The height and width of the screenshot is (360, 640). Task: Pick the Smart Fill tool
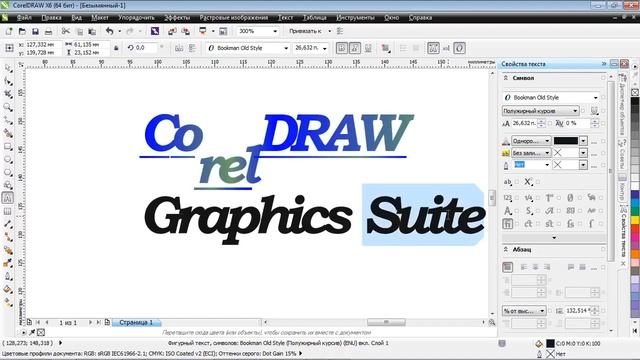[x=8, y=133]
